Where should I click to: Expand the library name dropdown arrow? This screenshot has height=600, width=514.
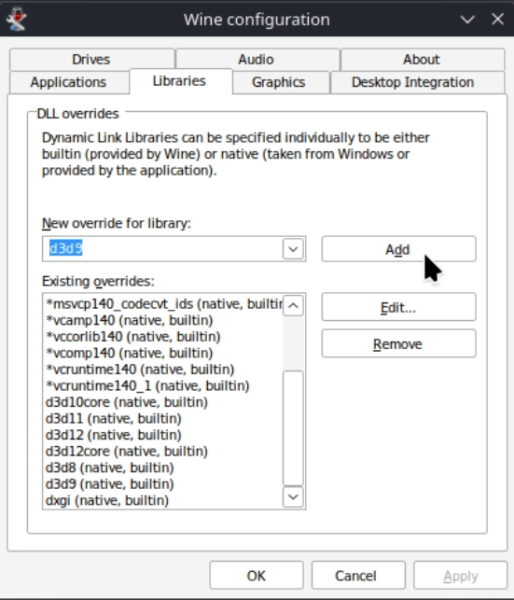tap(293, 249)
